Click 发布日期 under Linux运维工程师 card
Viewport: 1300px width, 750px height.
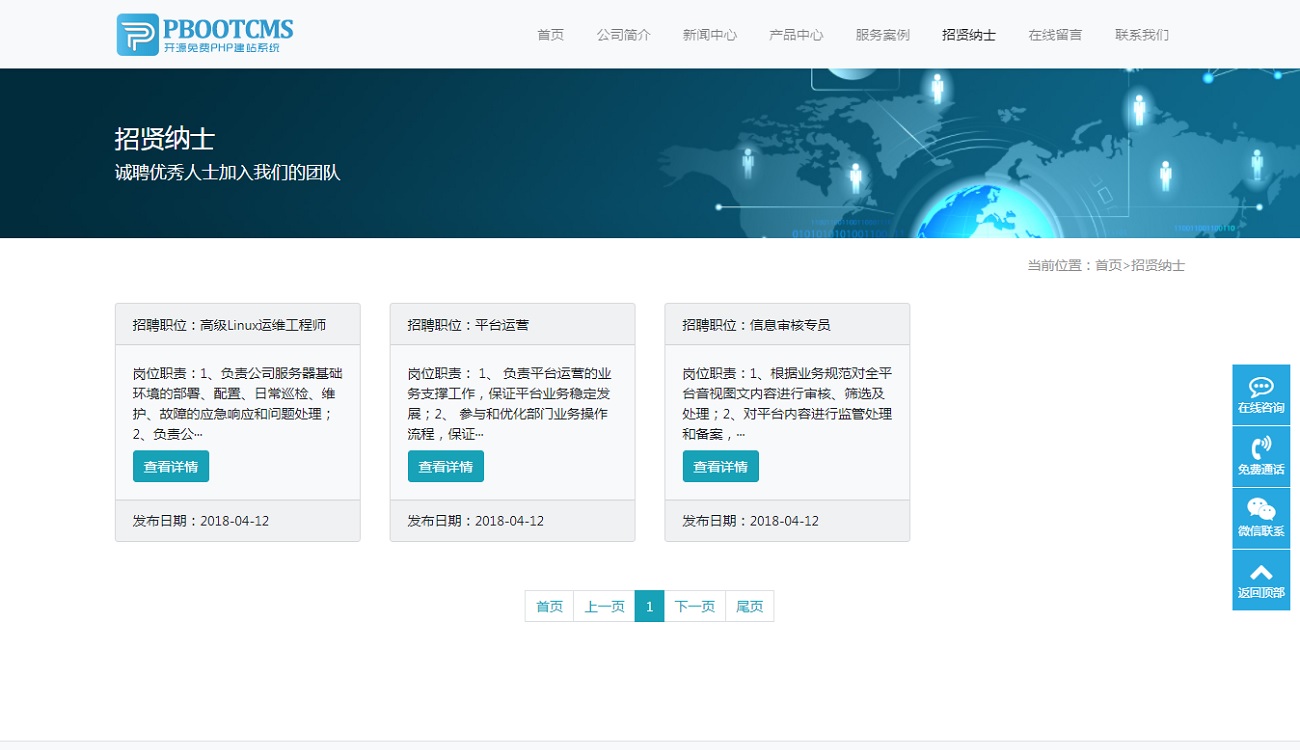[201, 521]
